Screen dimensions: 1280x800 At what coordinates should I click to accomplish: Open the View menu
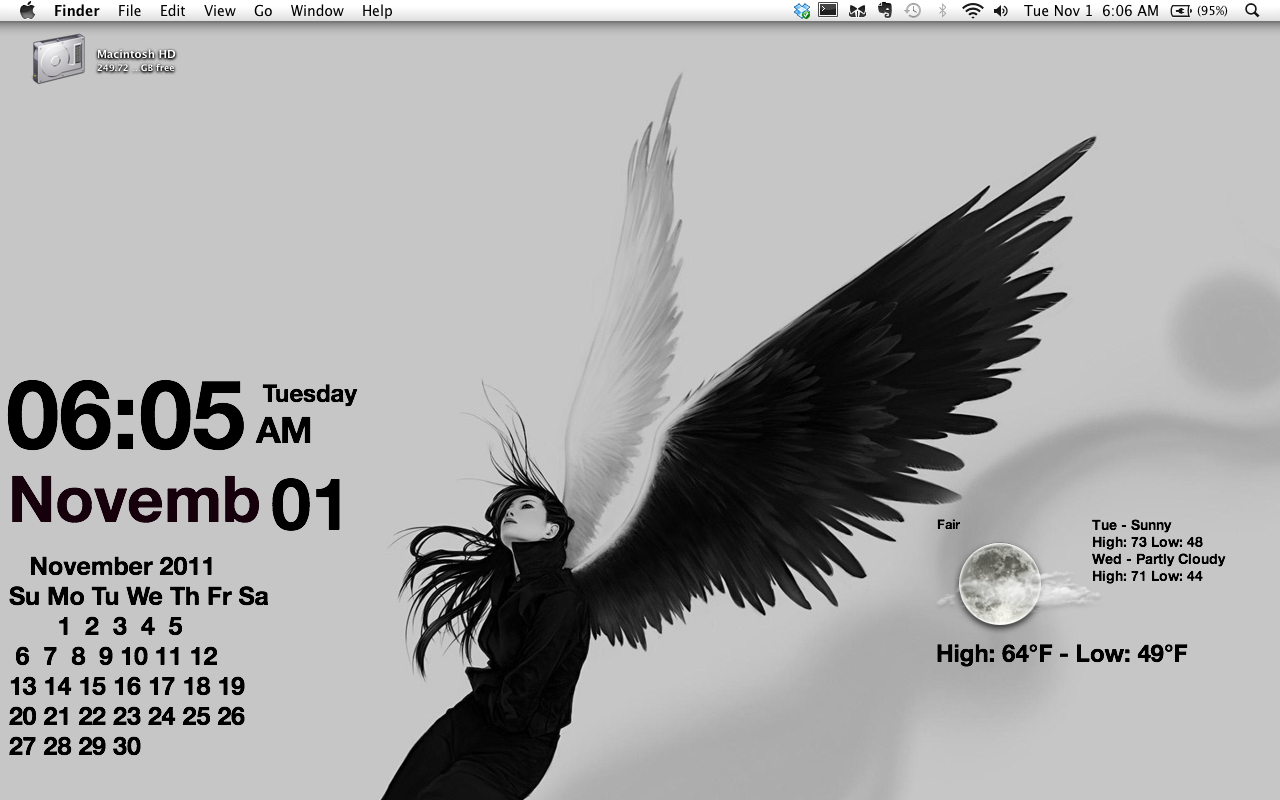point(219,11)
